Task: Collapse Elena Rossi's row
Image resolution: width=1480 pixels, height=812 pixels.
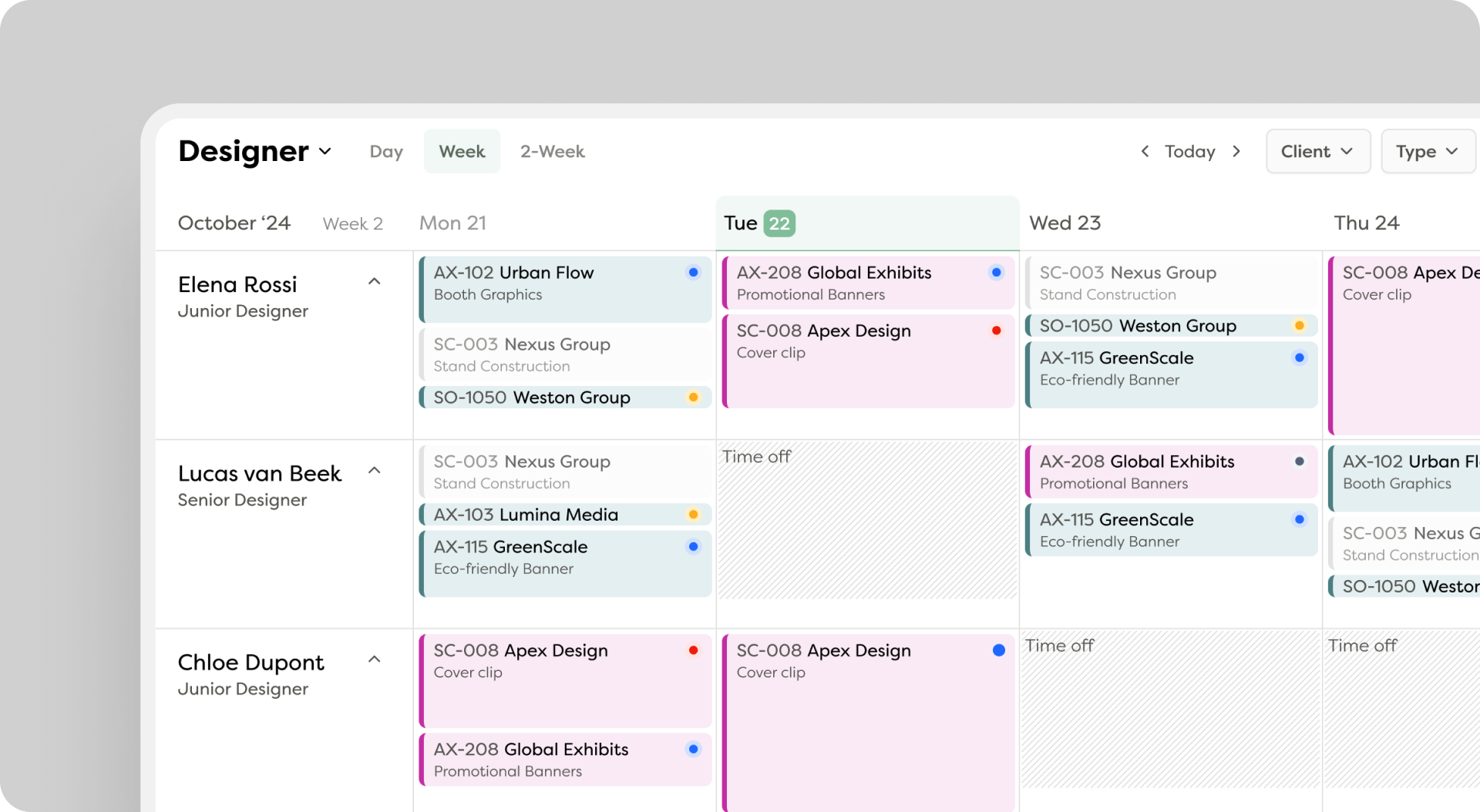Action: click(x=375, y=282)
